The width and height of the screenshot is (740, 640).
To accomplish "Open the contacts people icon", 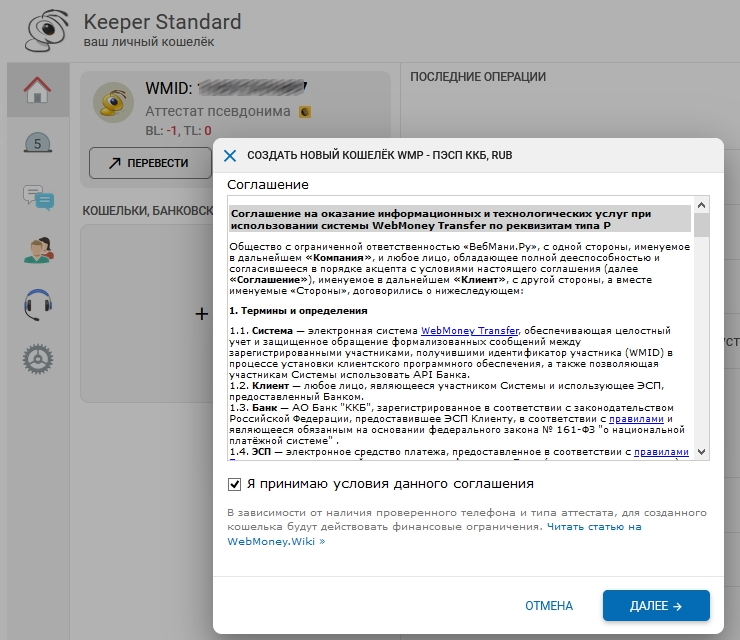I will pos(38,249).
